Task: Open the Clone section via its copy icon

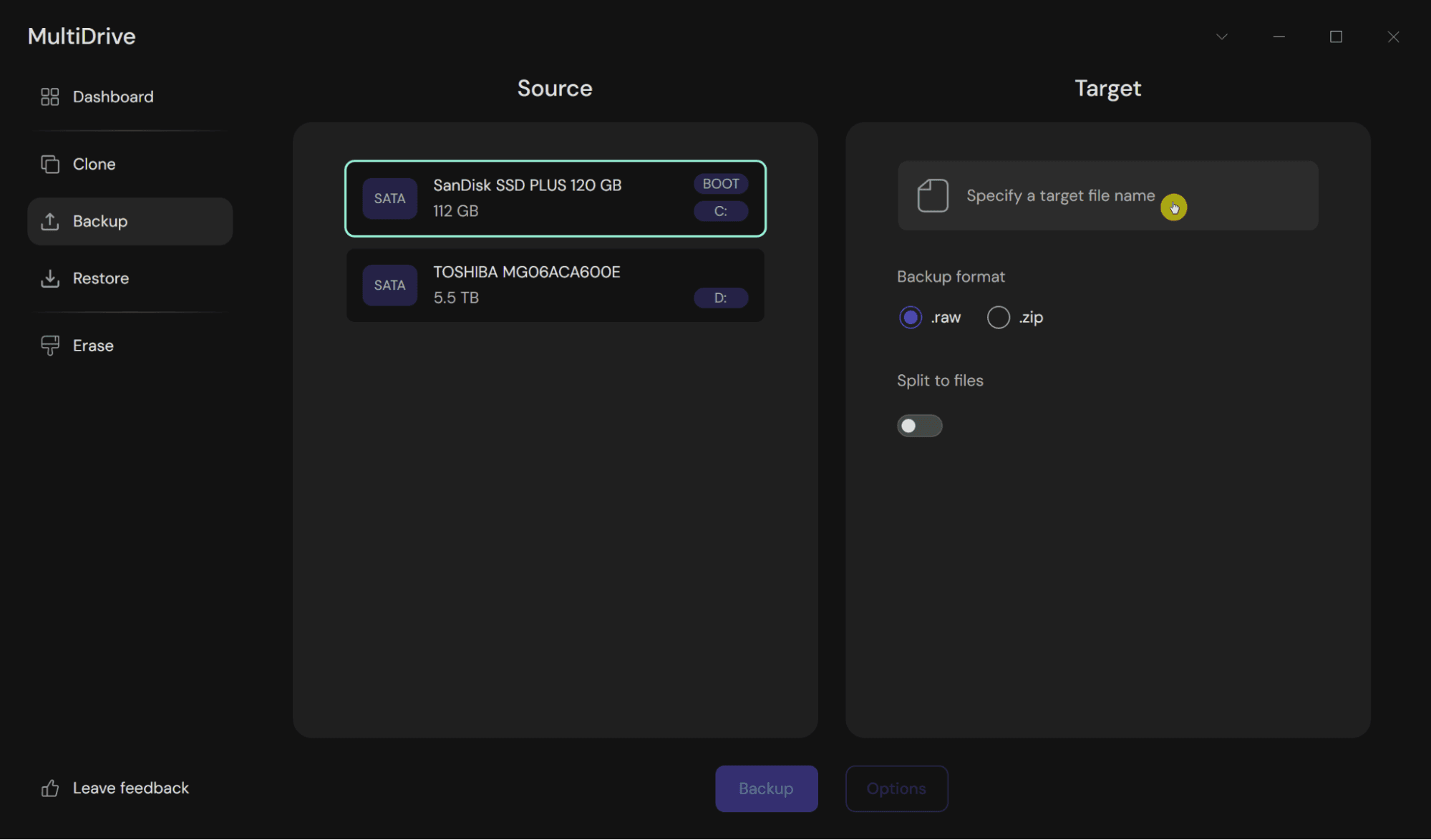Action: (x=49, y=164)
